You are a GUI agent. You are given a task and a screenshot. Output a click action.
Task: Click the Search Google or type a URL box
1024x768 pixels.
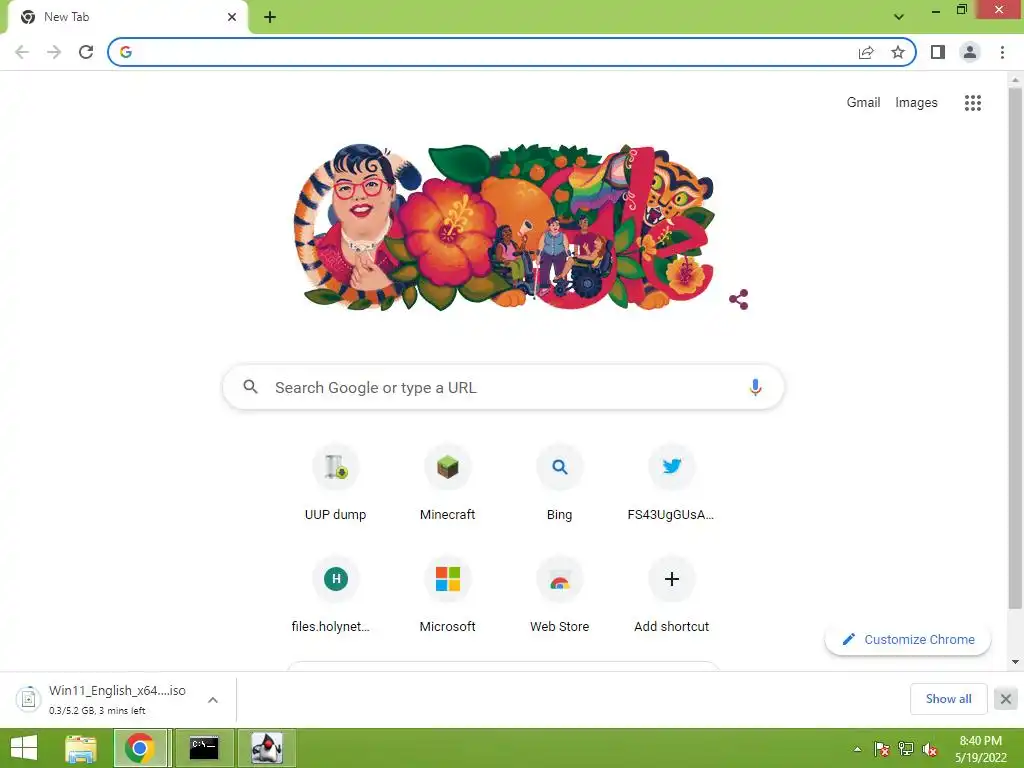[503, 387]
